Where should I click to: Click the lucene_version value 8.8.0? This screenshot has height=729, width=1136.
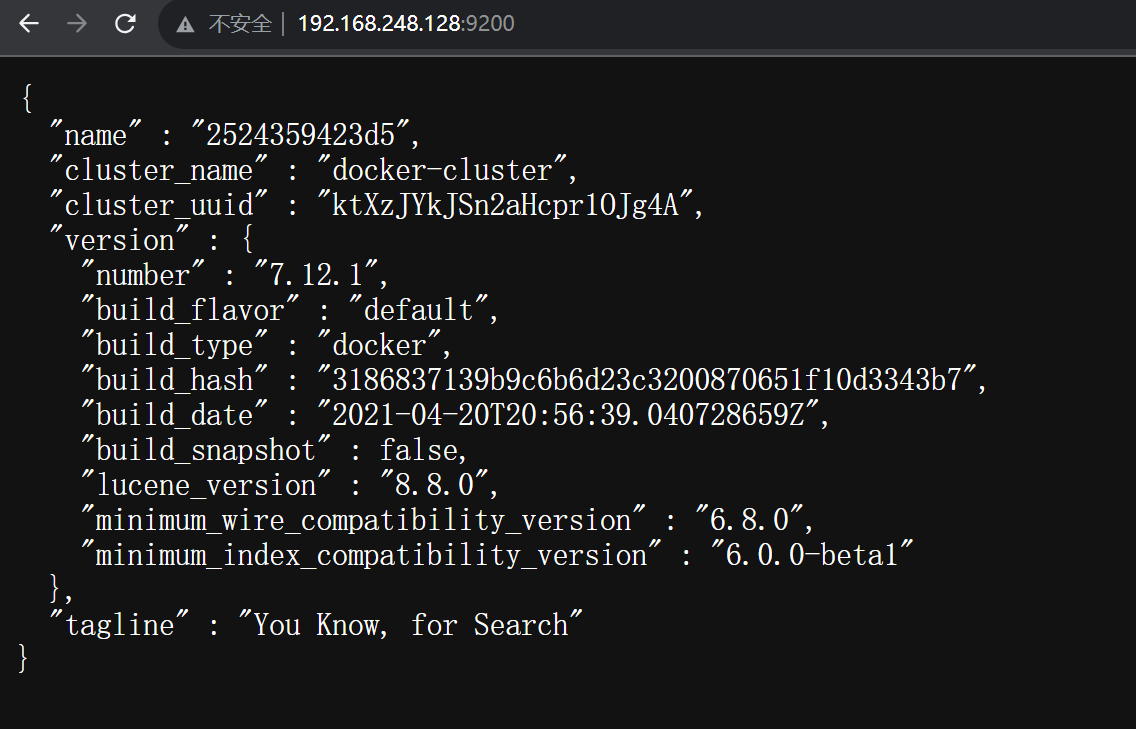point(432,485)
